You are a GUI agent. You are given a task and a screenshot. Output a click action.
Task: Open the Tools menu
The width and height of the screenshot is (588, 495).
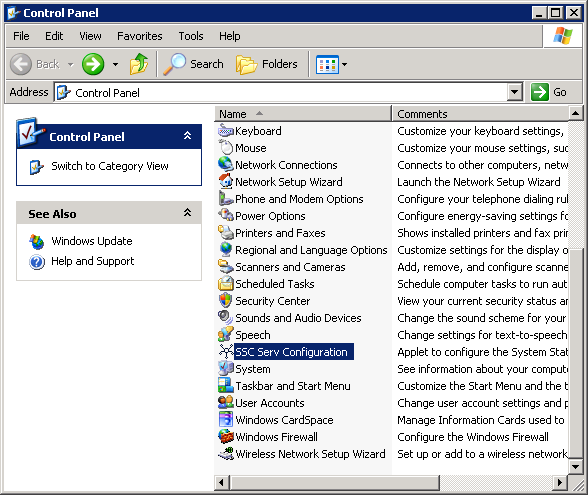tap(190, 36)
